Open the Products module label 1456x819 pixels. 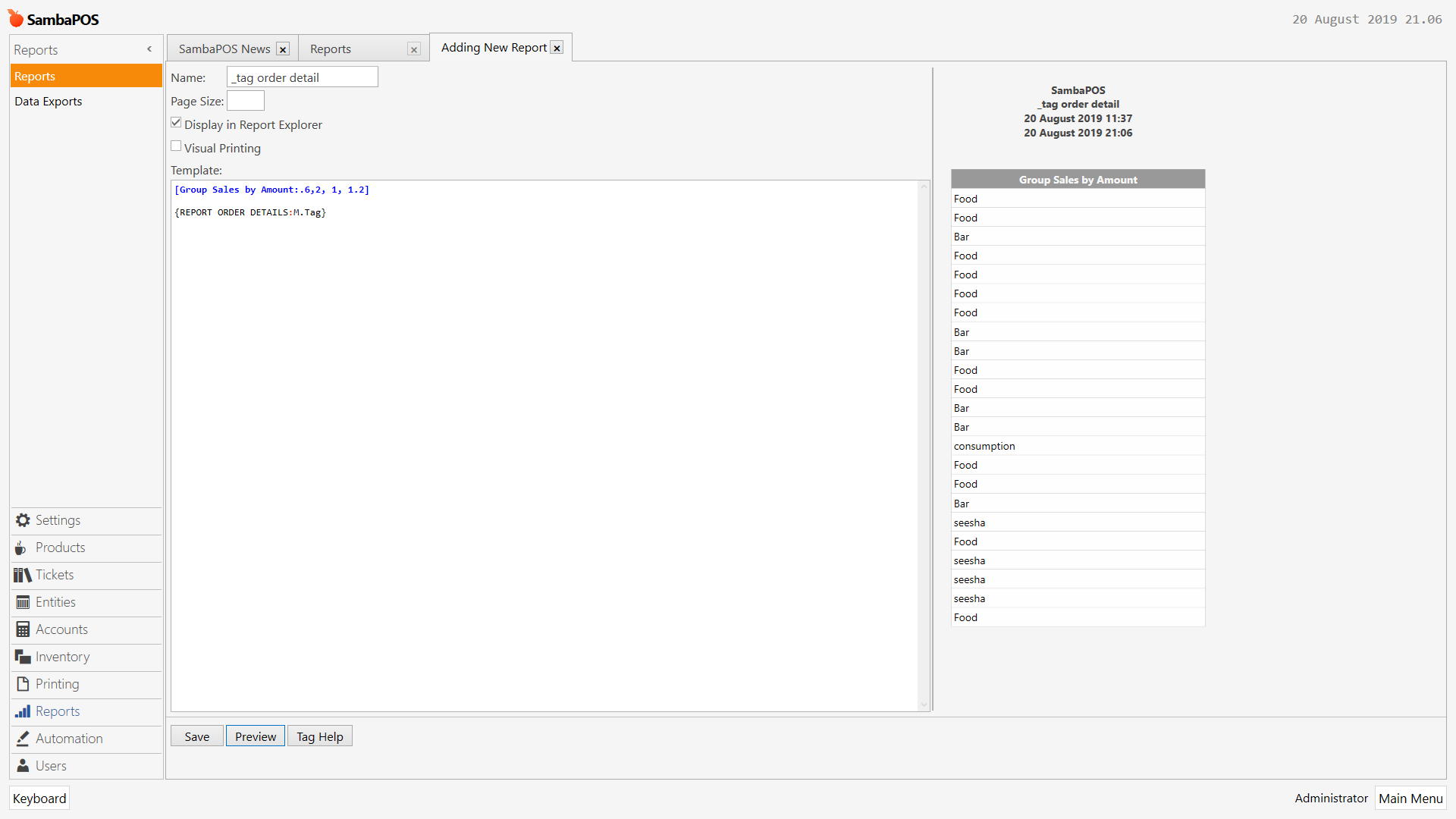point(60,548)
